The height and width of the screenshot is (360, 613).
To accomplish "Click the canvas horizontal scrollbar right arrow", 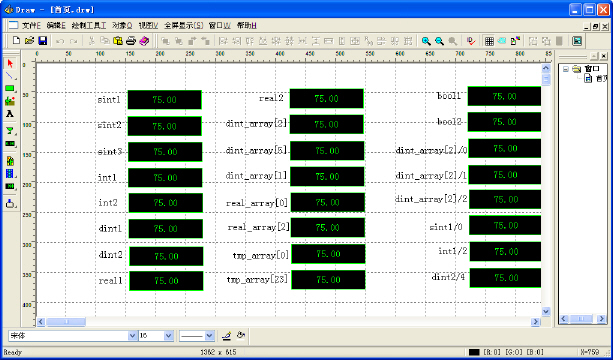I will tap(535, 322).
